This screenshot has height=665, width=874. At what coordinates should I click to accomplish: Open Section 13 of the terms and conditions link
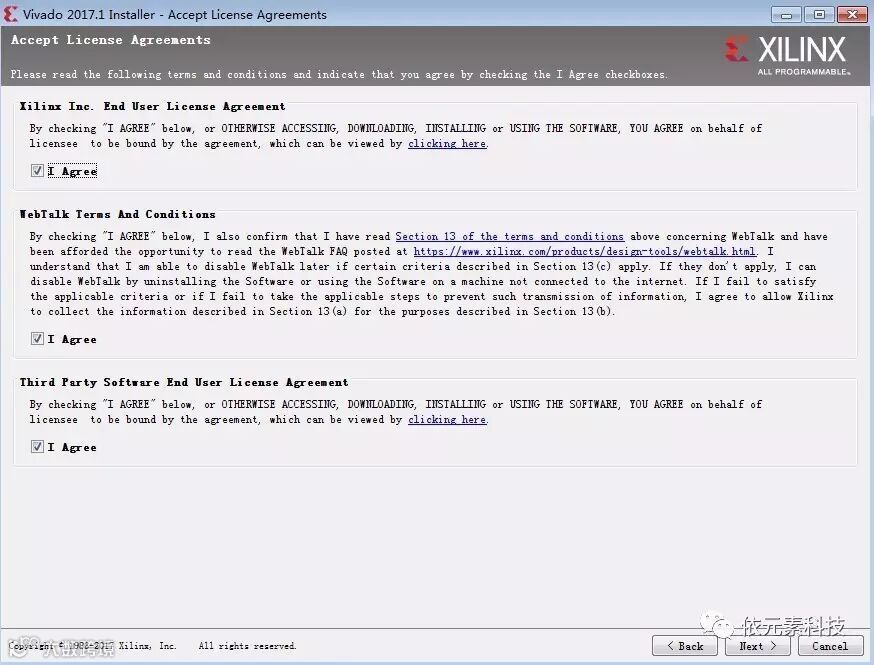[x=509, y=236]
